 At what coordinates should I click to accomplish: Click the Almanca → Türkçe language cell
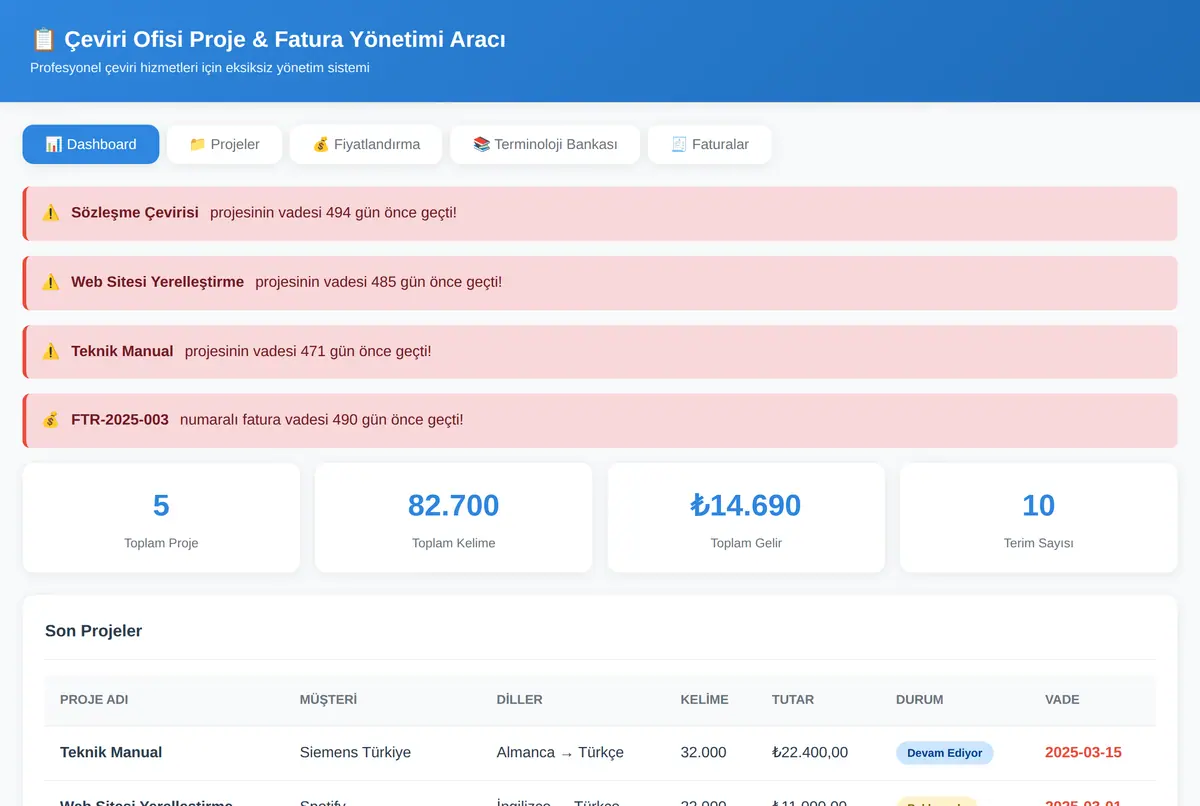560,752
